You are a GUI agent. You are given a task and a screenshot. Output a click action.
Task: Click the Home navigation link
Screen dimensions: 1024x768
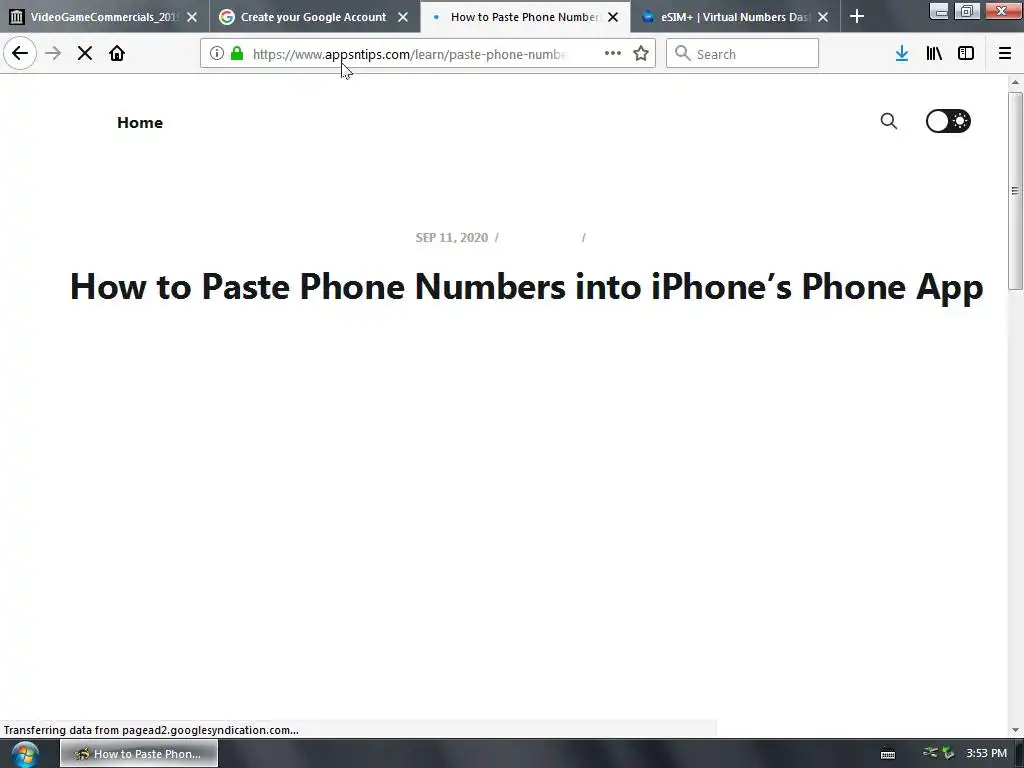[x=140, y=123]
